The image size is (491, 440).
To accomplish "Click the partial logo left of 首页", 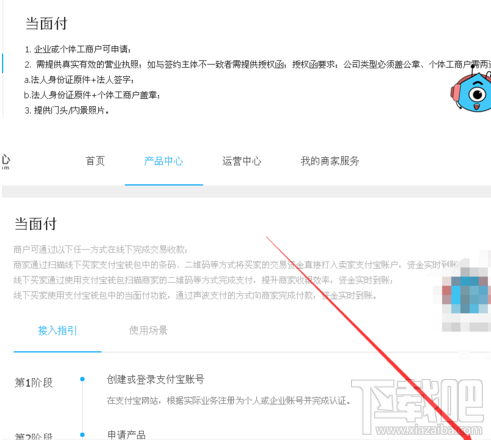I will point(6,161).
